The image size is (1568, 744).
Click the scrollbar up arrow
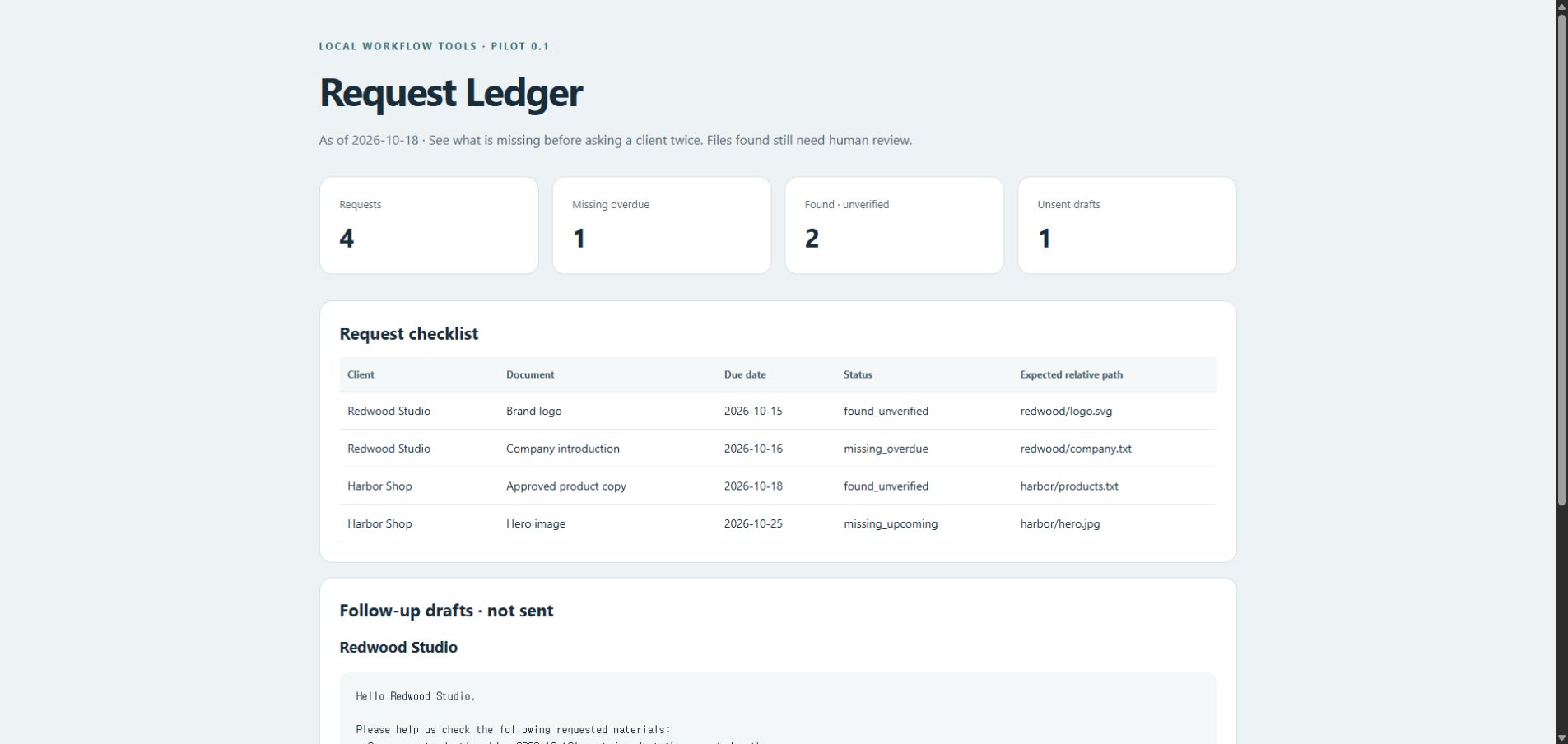pos(1561,7)
